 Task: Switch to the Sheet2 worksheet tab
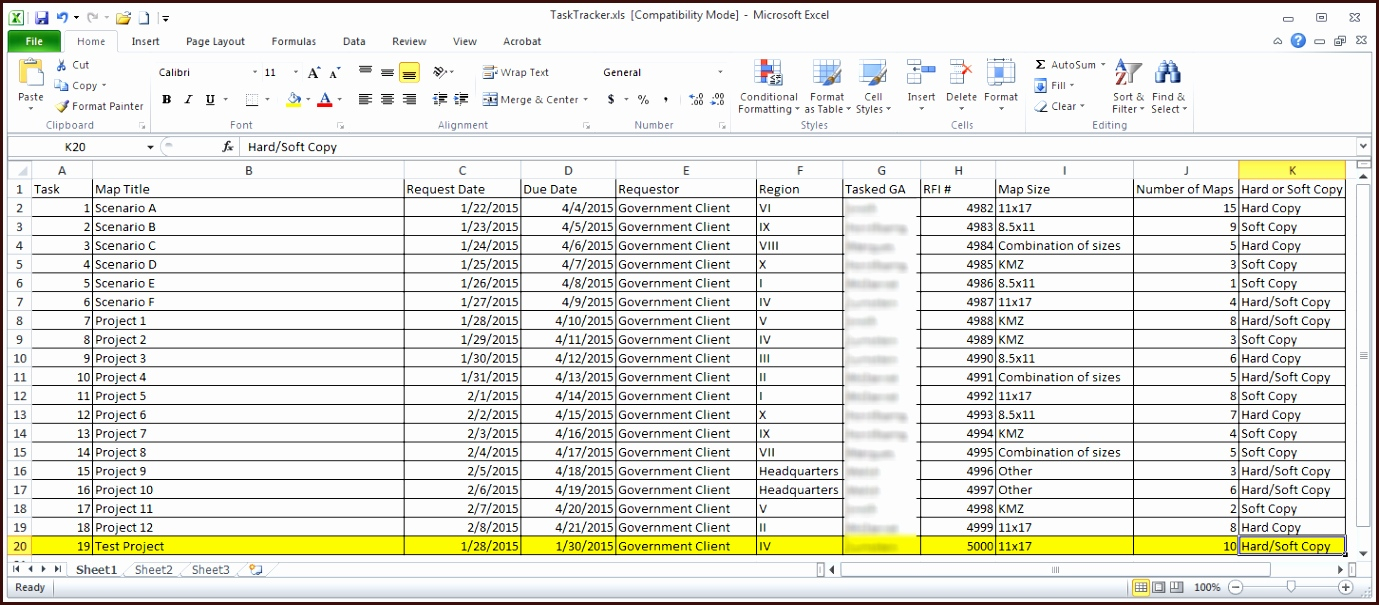coord(153,570)
